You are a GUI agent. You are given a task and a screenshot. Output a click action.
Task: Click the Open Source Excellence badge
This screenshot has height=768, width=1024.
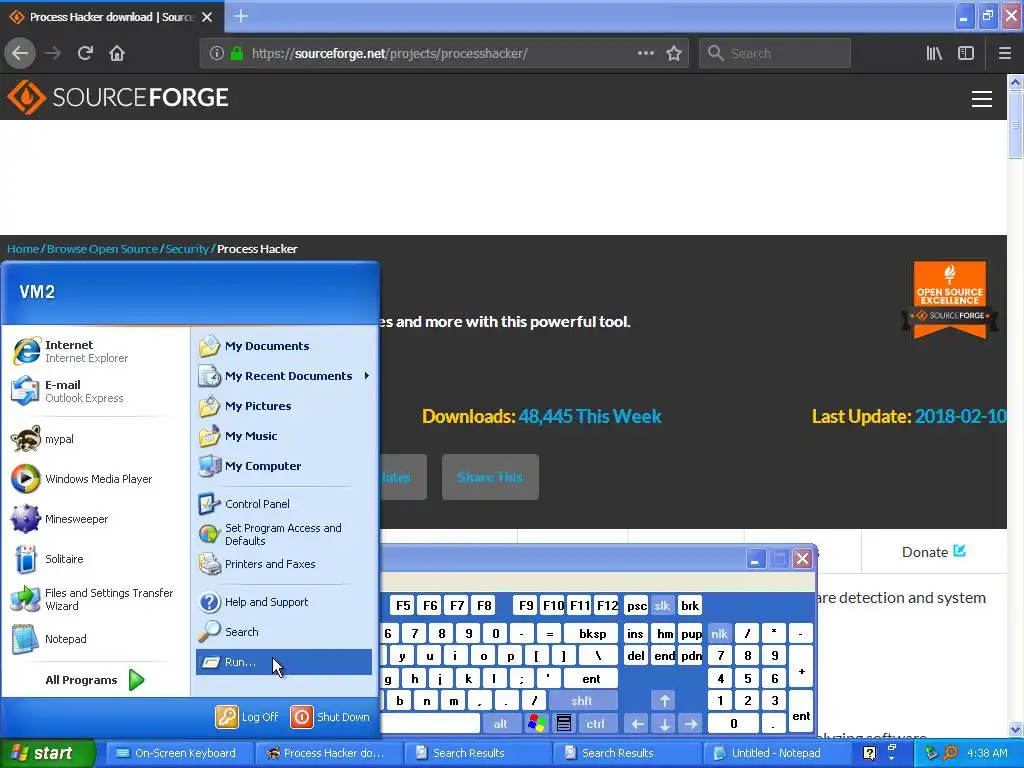(950, 300)
